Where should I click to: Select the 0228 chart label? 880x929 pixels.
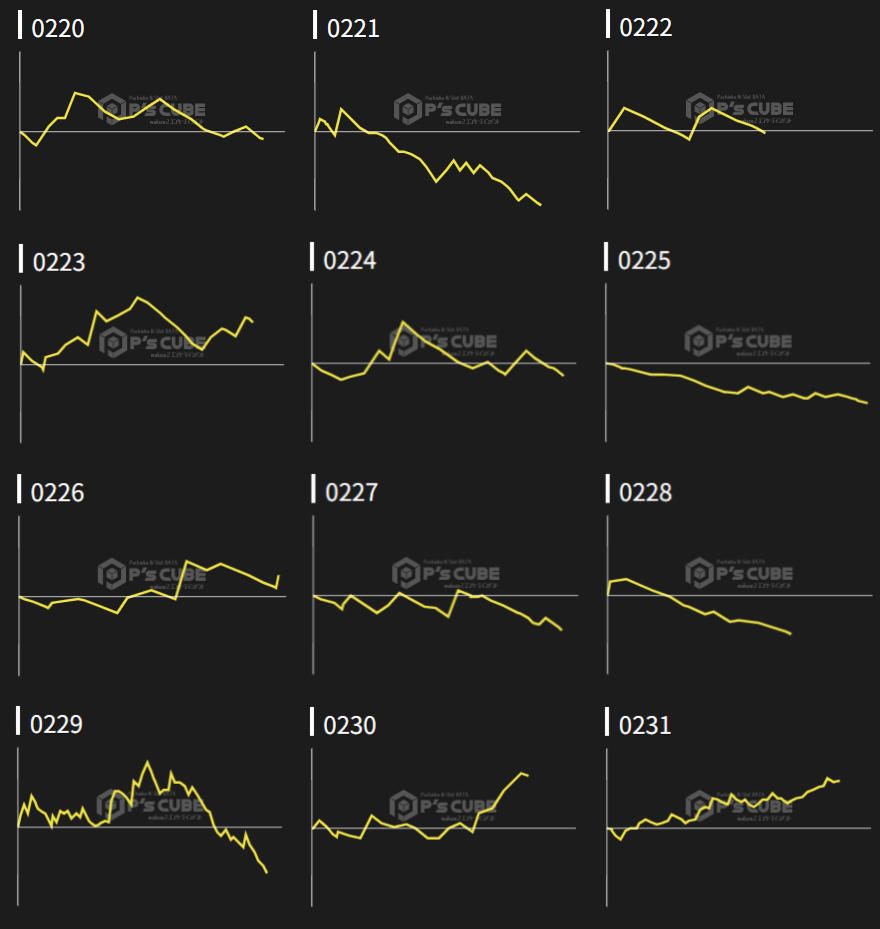tap(646, 492)
